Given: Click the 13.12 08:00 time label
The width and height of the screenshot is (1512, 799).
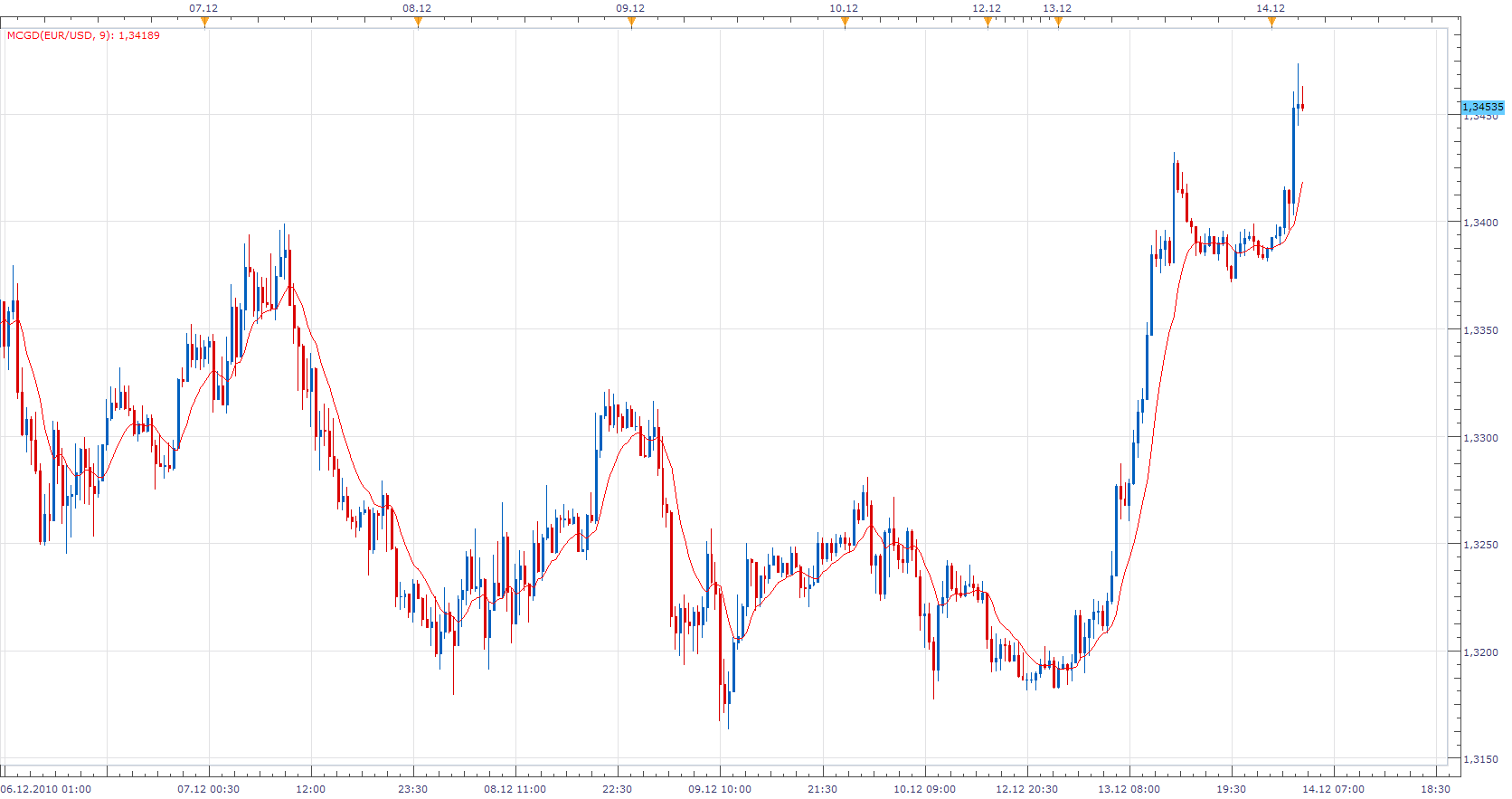Looking at the screenshot, I should pyautogui.click(x=1129, y=789).
